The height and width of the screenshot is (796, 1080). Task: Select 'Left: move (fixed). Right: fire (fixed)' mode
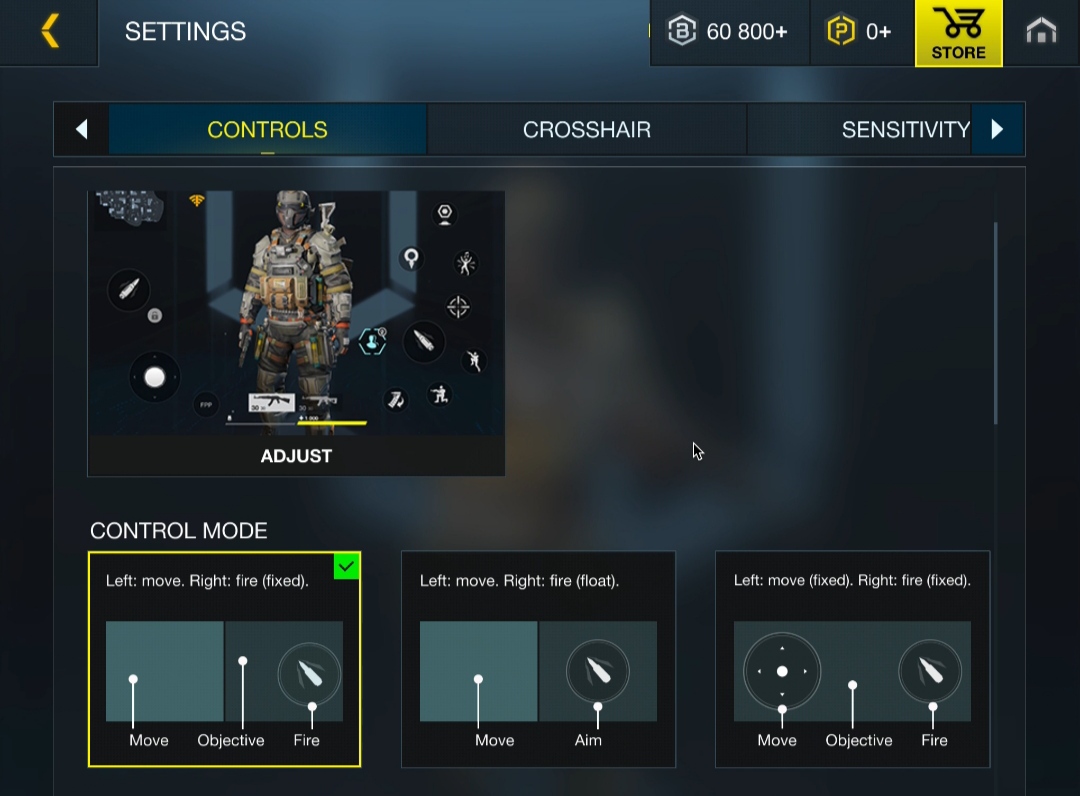tap(853, 659)
